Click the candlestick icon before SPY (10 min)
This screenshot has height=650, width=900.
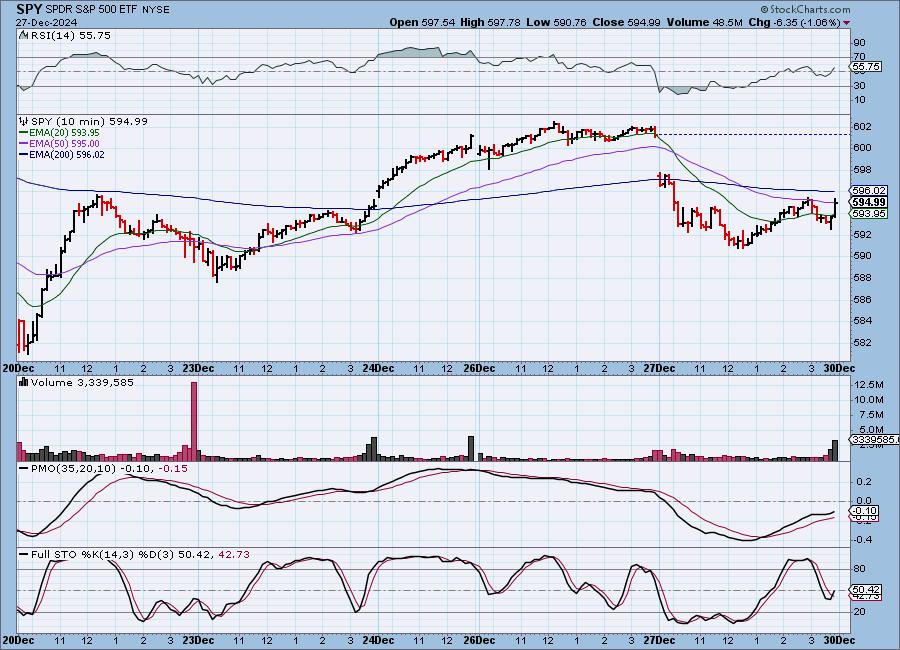coord(24,121)
